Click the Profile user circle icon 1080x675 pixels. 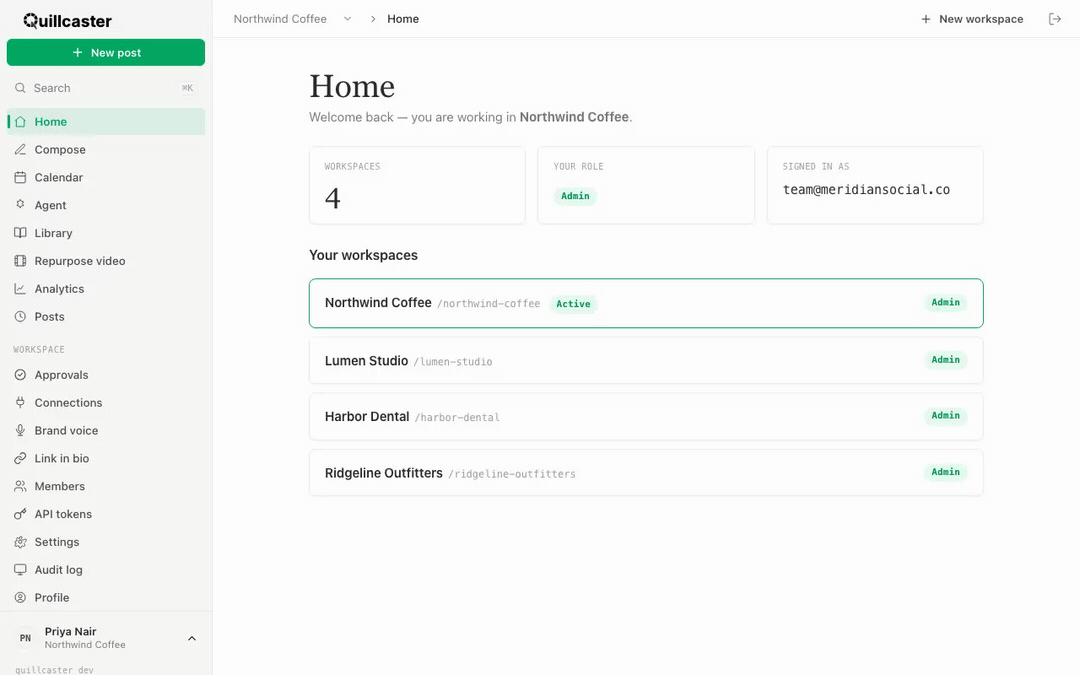click(x=20, y=598)
